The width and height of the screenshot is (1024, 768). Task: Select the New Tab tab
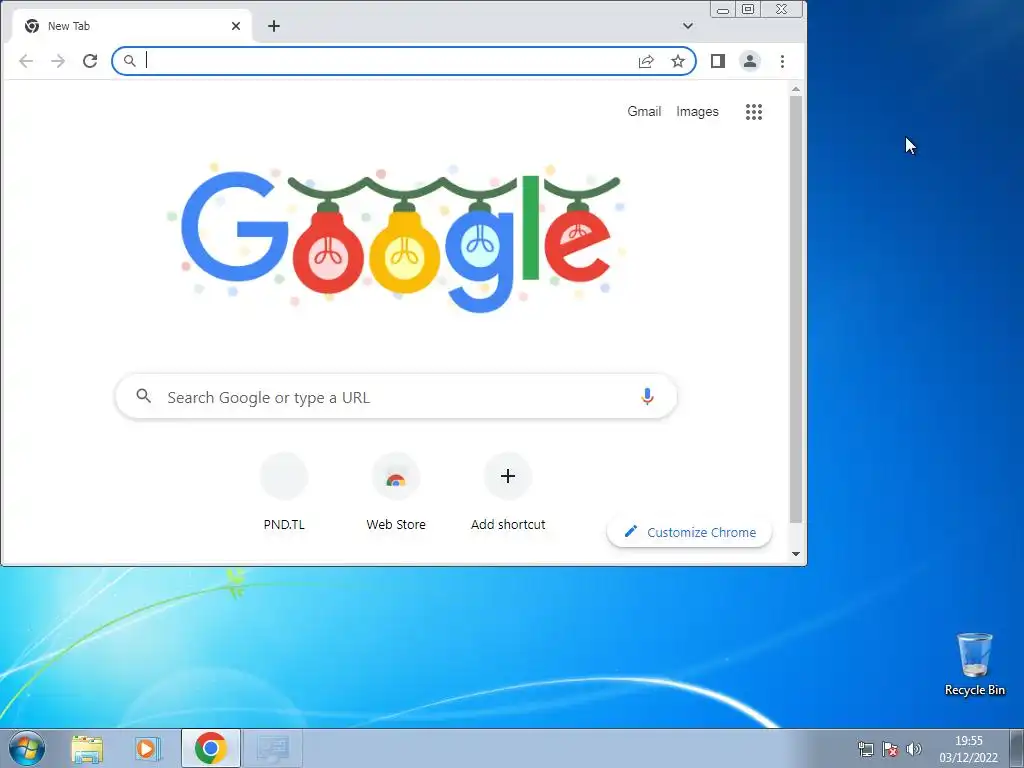(x=131, y=26)
